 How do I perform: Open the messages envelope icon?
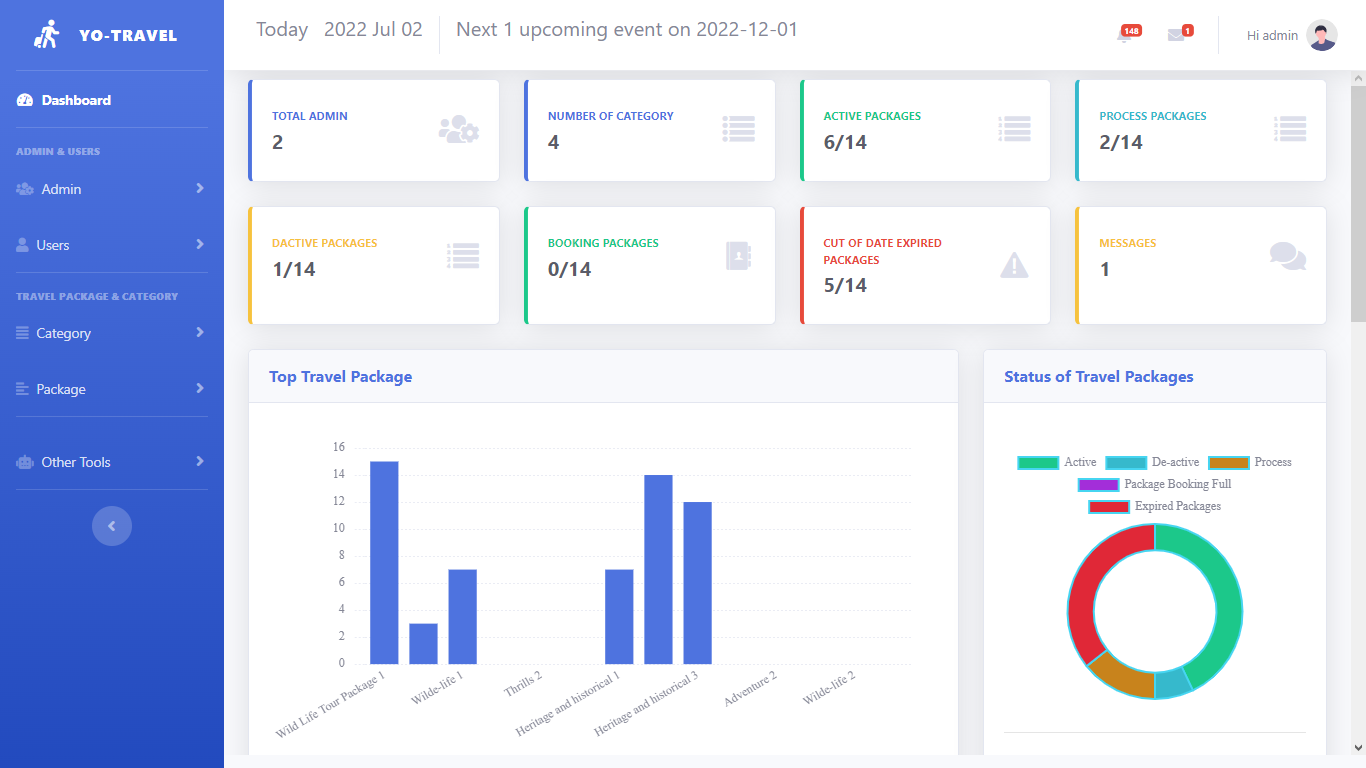1177,33
